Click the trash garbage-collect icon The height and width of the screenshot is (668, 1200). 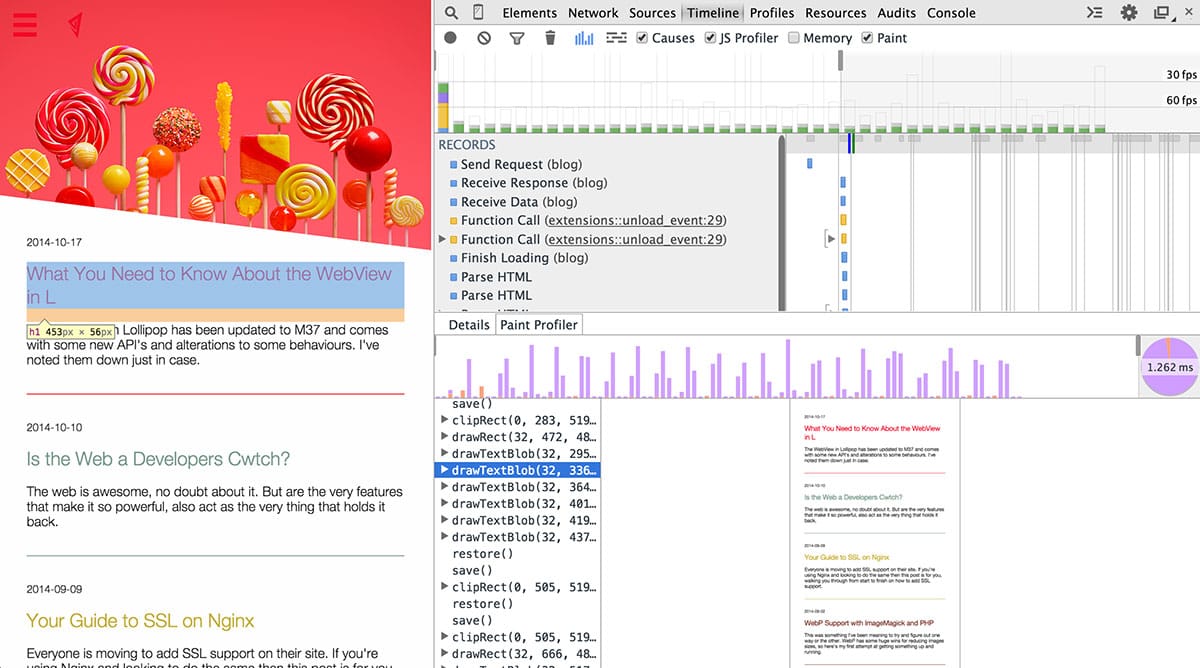(550, 37)
